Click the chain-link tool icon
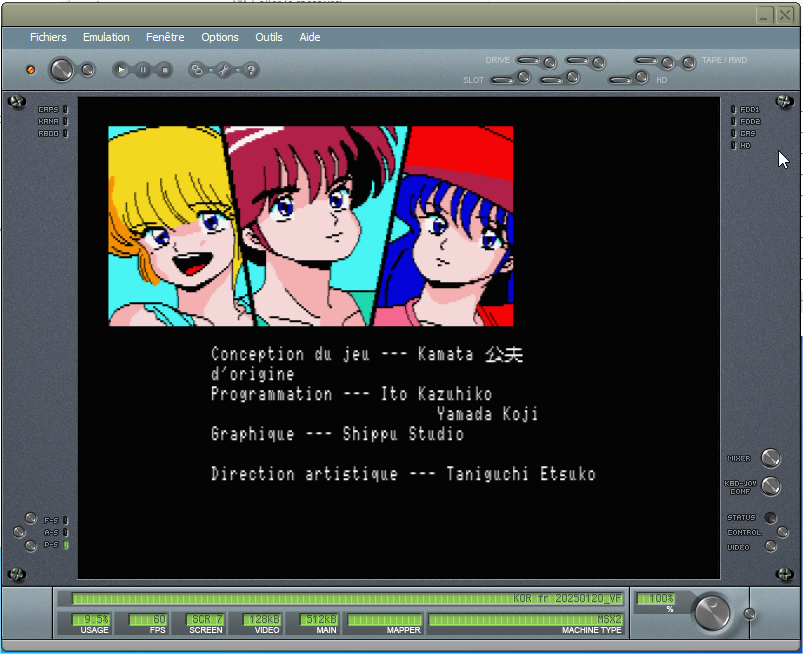Viewport: 803px width, 654px height. 197,70
